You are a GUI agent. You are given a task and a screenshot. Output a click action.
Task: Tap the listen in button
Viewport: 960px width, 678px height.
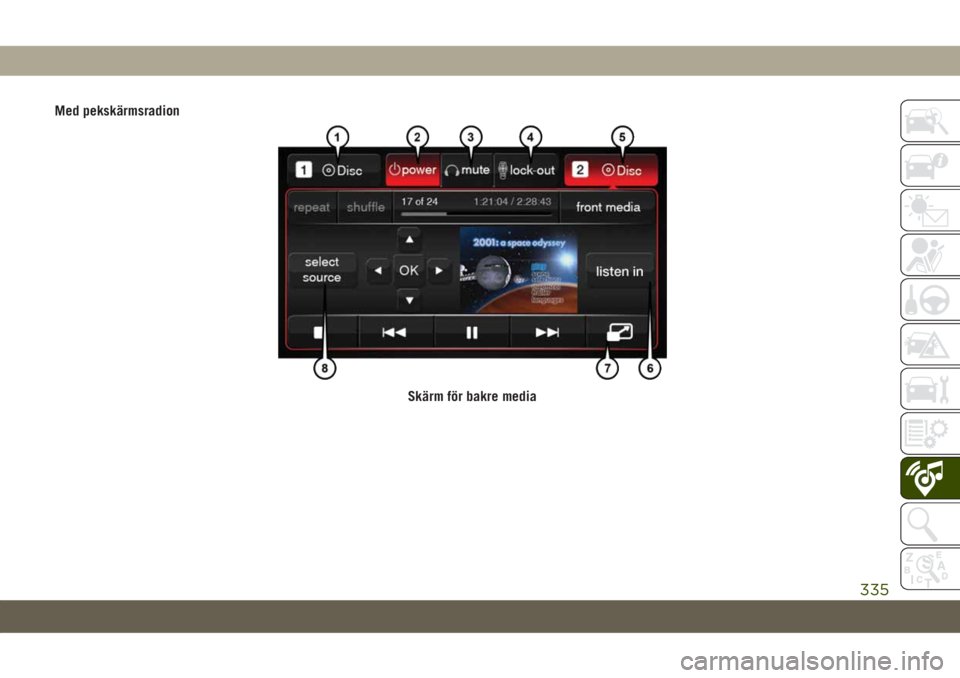click(x=620, y=271)
